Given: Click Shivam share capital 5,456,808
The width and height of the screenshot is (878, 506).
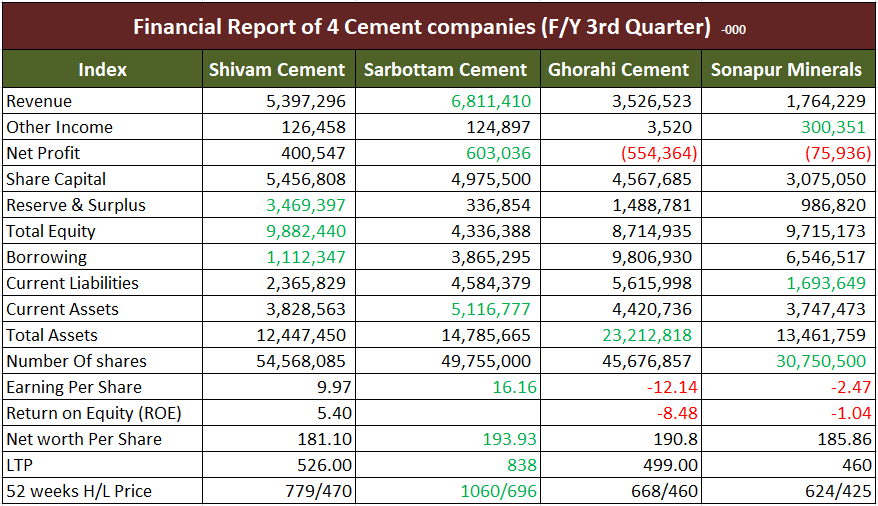Looking at the screenshot, I should click(306, 179).
